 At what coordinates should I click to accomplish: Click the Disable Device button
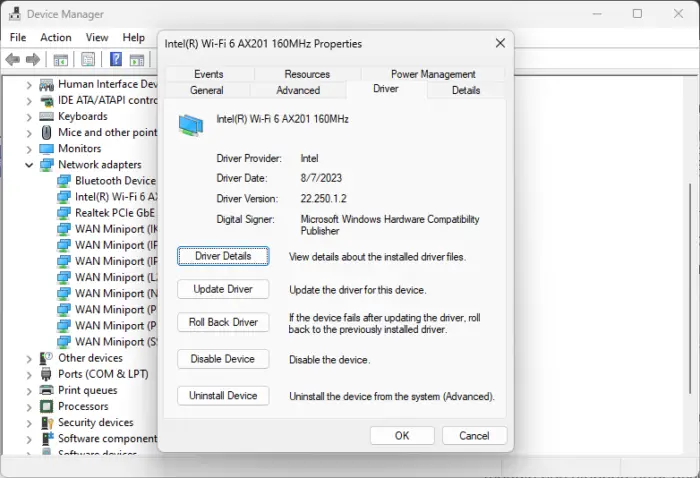click(223, 359)
